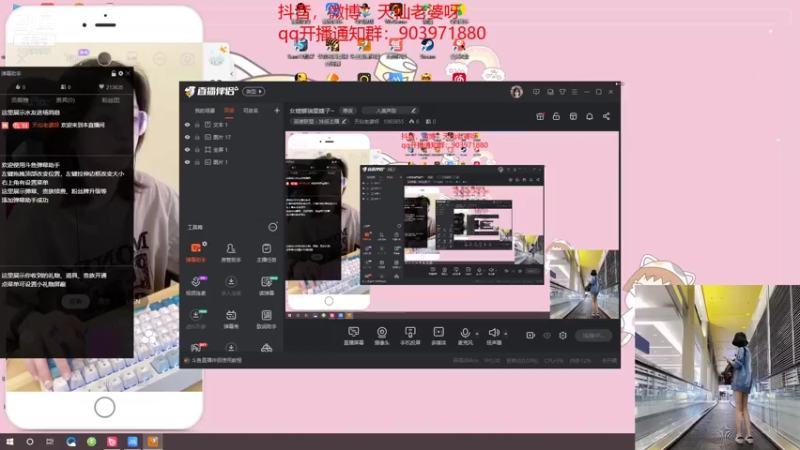This screenshot has height=450, width=800.
Task: Open the voice type selector with pencil
Action: [x=392, y=110]
